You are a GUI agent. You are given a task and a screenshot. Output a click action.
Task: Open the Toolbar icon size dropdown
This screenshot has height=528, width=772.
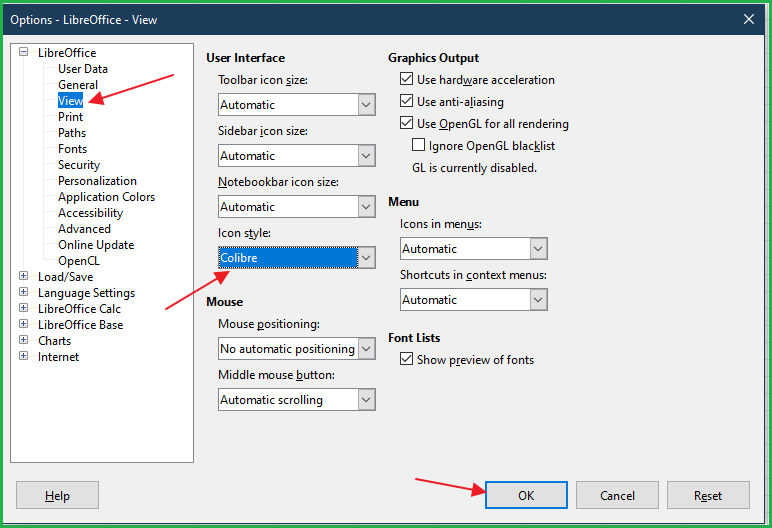pyautogui.click(x=366, y=105)
